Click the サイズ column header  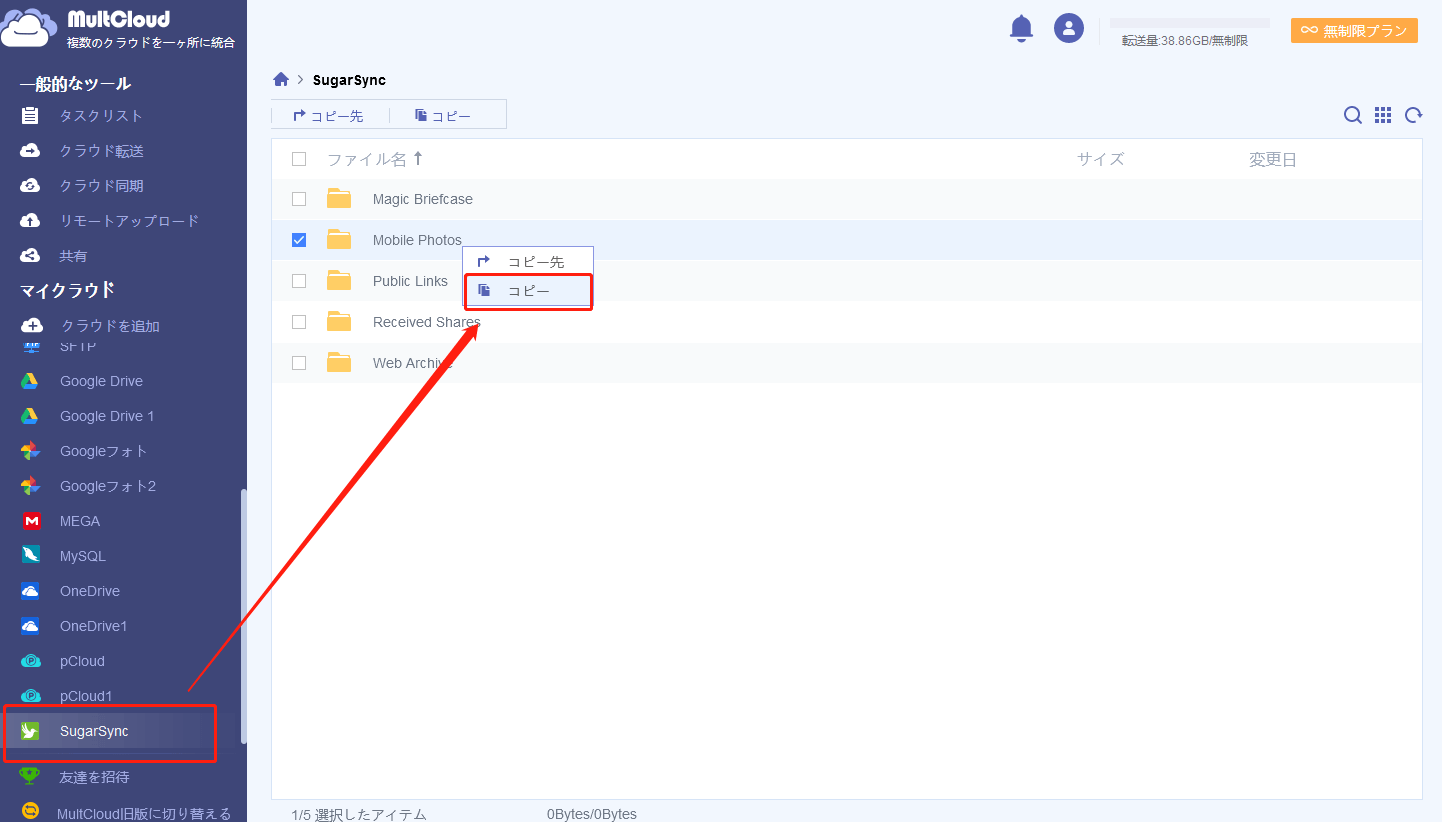[1100, 159]
